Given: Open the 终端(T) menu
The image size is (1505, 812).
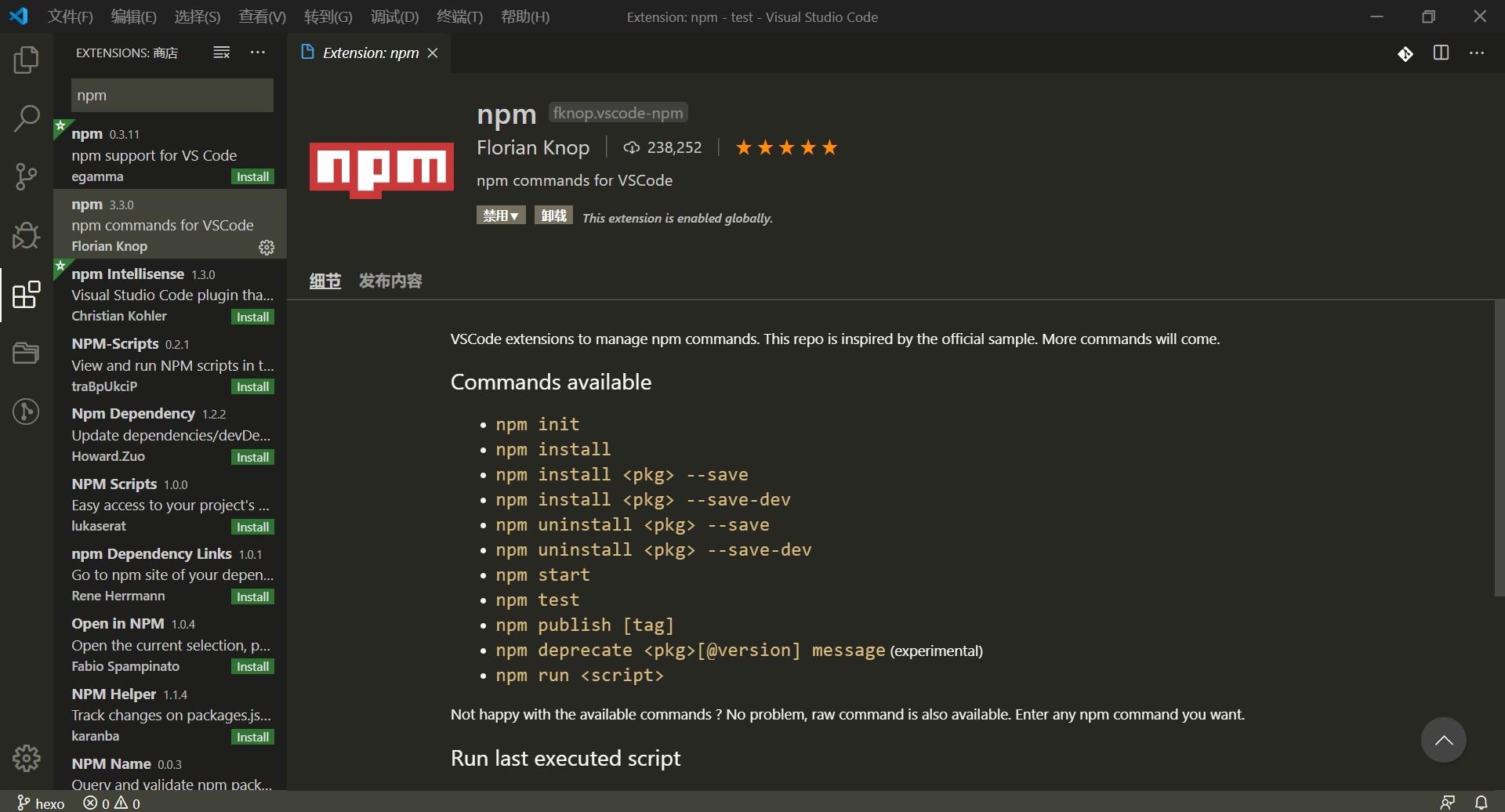Looking at the screenshot, I should 459,16.
